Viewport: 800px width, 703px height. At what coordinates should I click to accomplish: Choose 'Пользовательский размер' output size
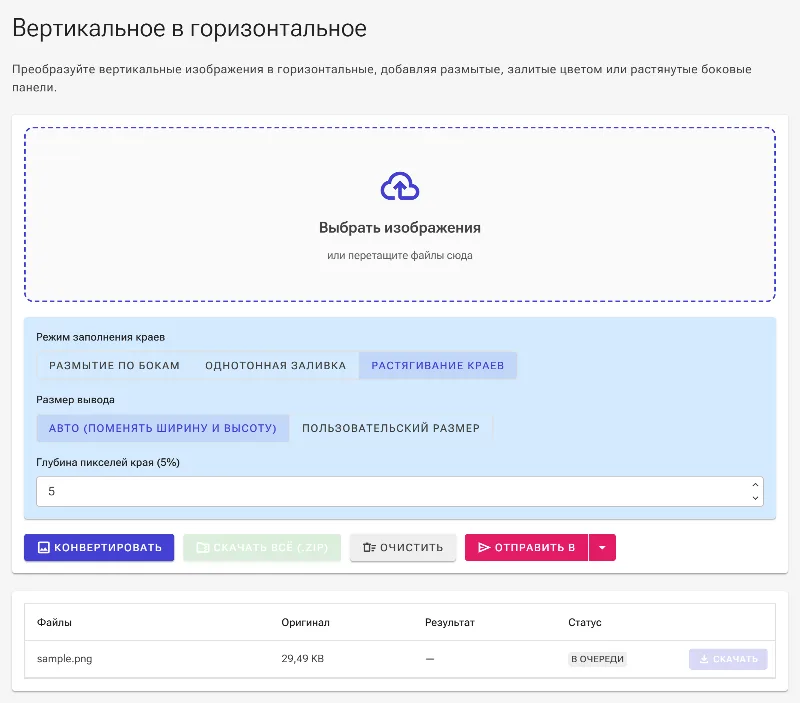point(391,428)
